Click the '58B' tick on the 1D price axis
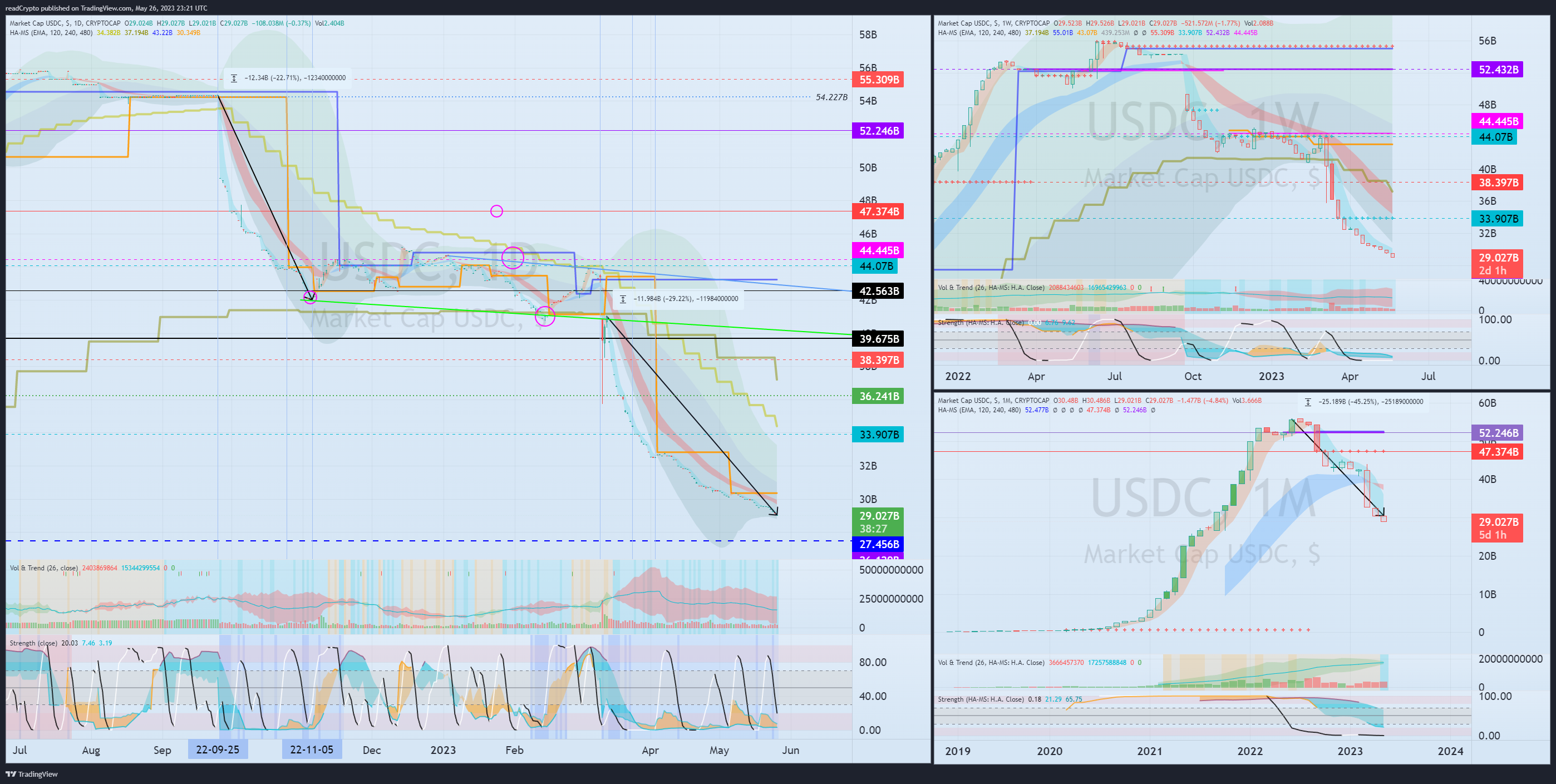The image size is (1556, 784). [x=868, y=34]
